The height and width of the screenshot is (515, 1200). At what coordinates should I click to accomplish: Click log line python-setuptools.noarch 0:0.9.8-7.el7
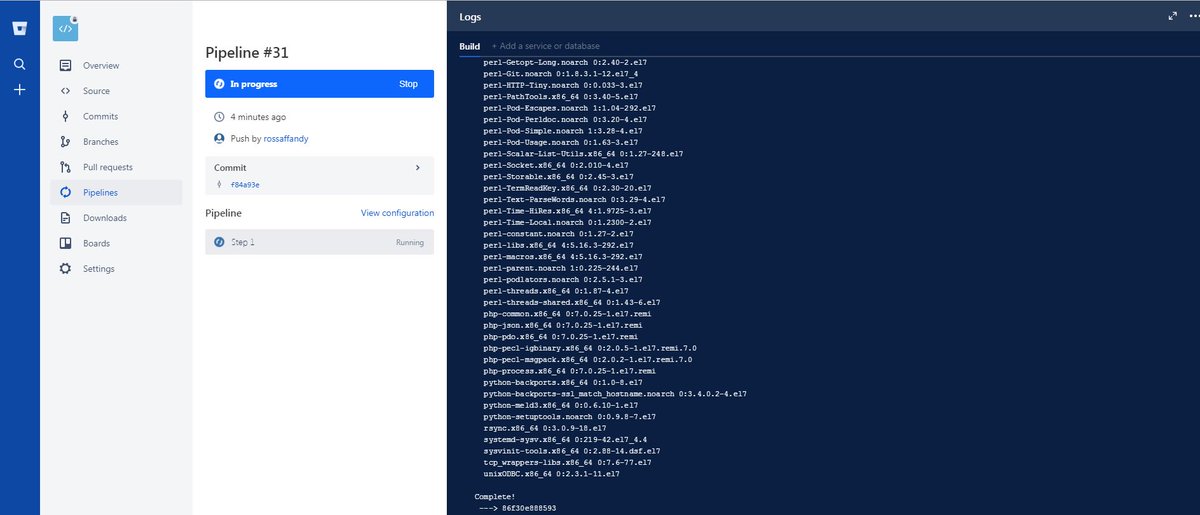coord(570,416)
